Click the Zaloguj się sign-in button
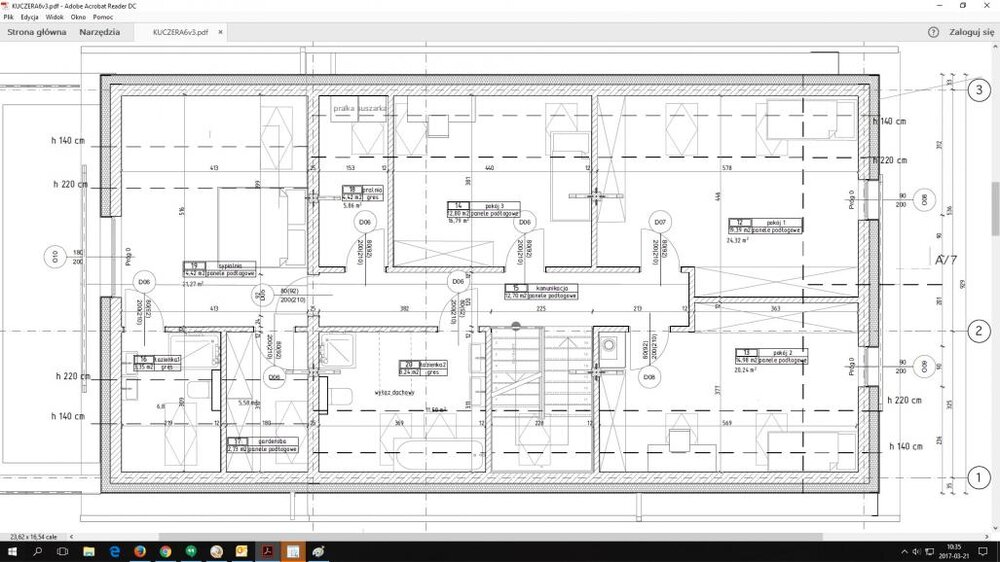Image resolution: width=1000 pixels, height=562 pixels. point(971,32)
